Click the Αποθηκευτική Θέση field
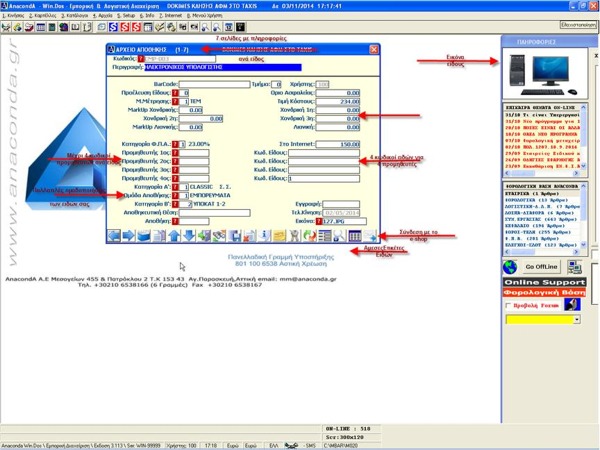600x450 pixels. (x=214, y=213)
